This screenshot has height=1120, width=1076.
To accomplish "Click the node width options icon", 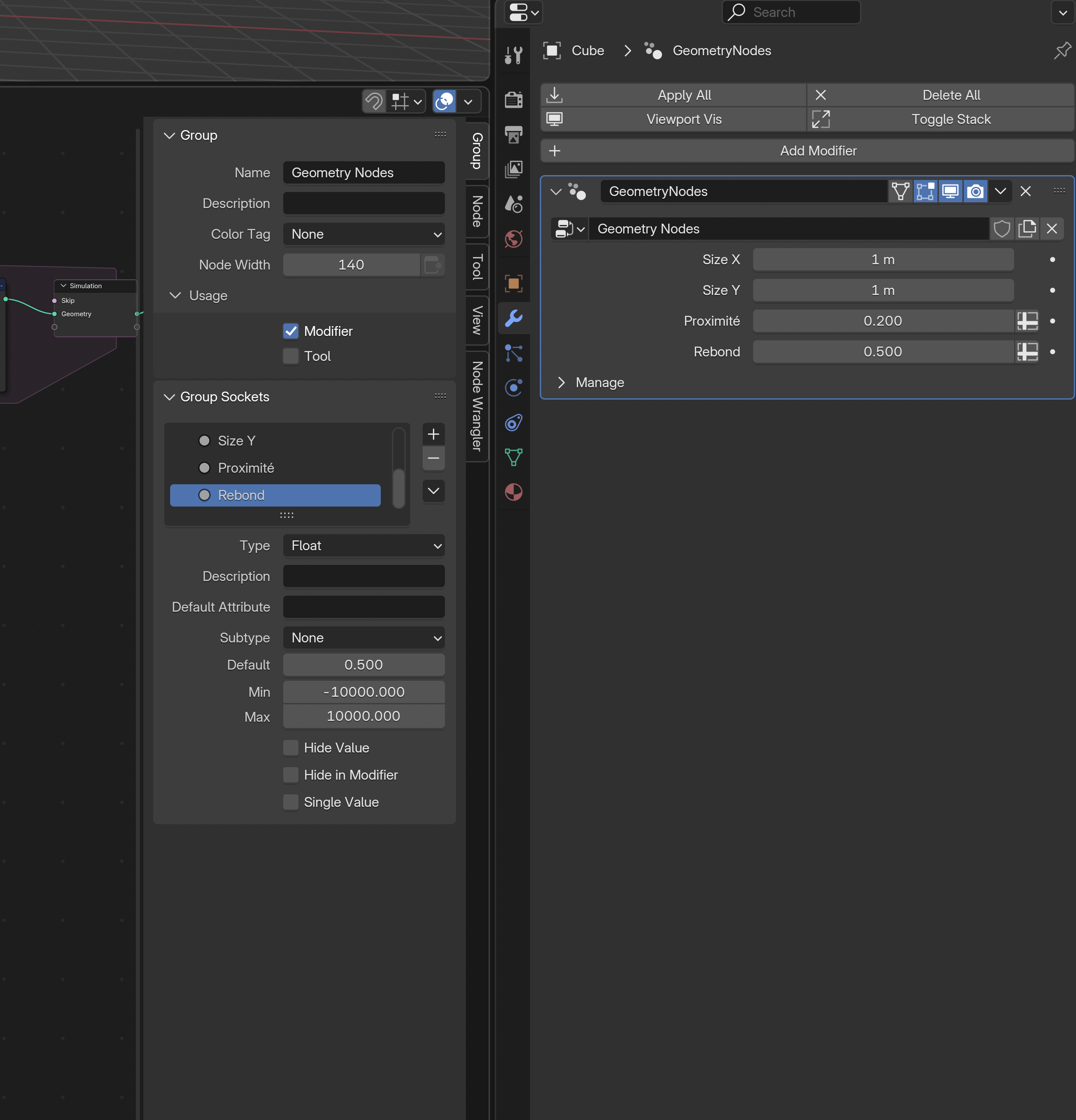I will click(x=432, y=265).
